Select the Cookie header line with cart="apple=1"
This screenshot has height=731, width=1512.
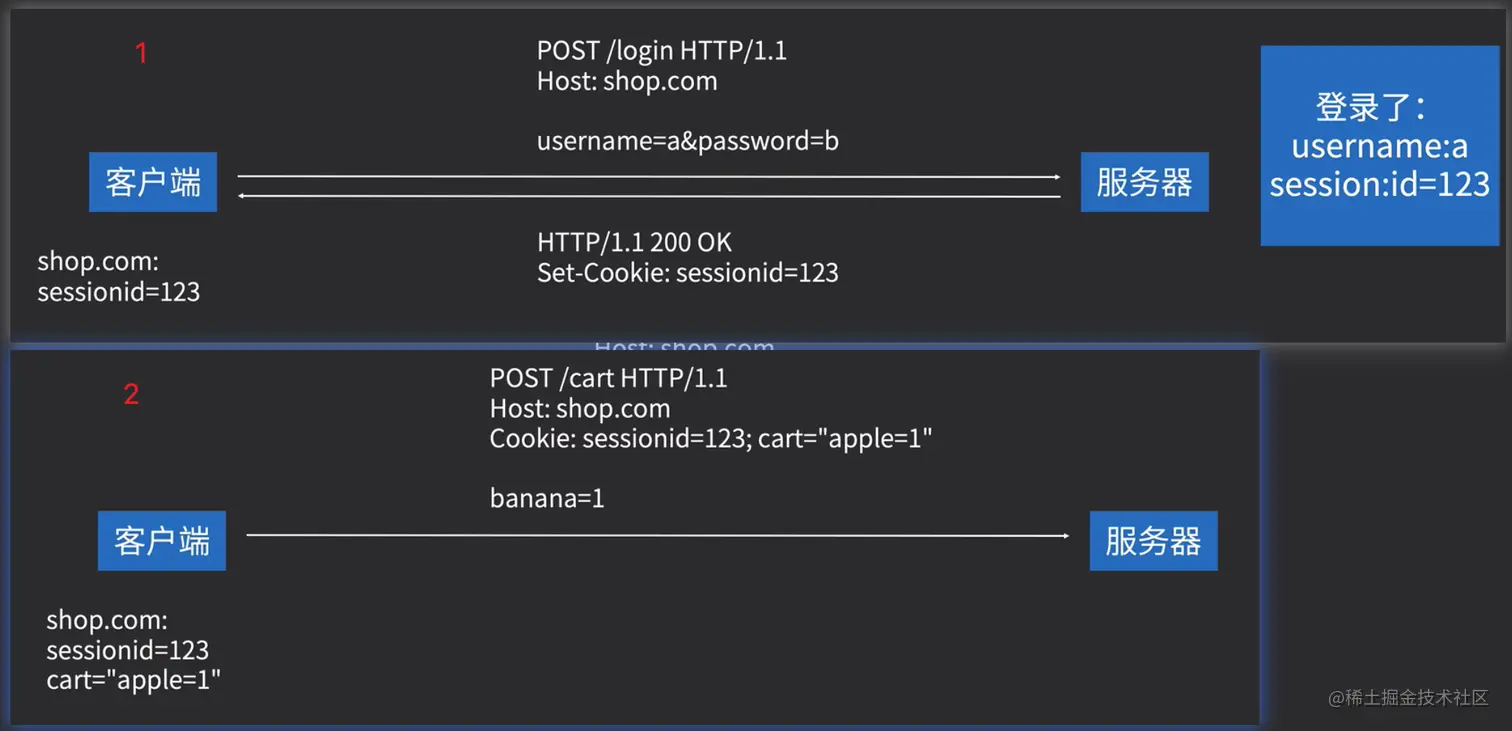[x=710, y=438]
